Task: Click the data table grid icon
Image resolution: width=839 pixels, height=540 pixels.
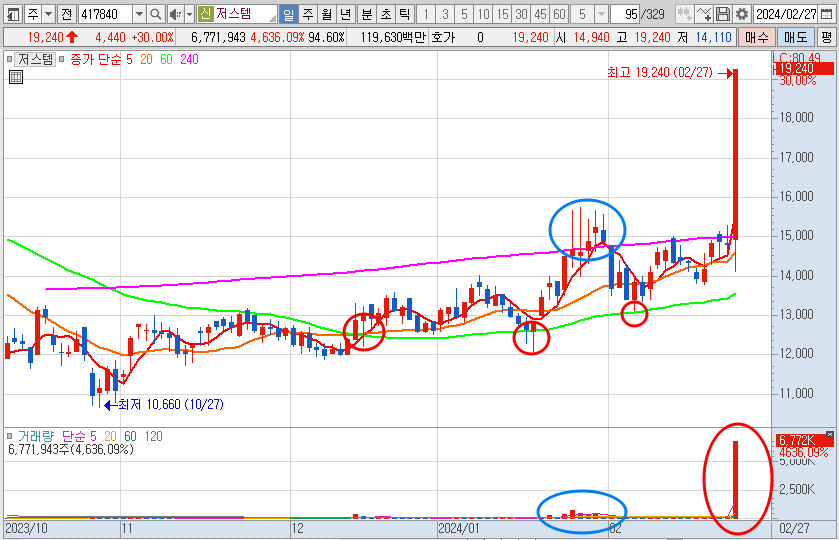Action: (16, 77)
